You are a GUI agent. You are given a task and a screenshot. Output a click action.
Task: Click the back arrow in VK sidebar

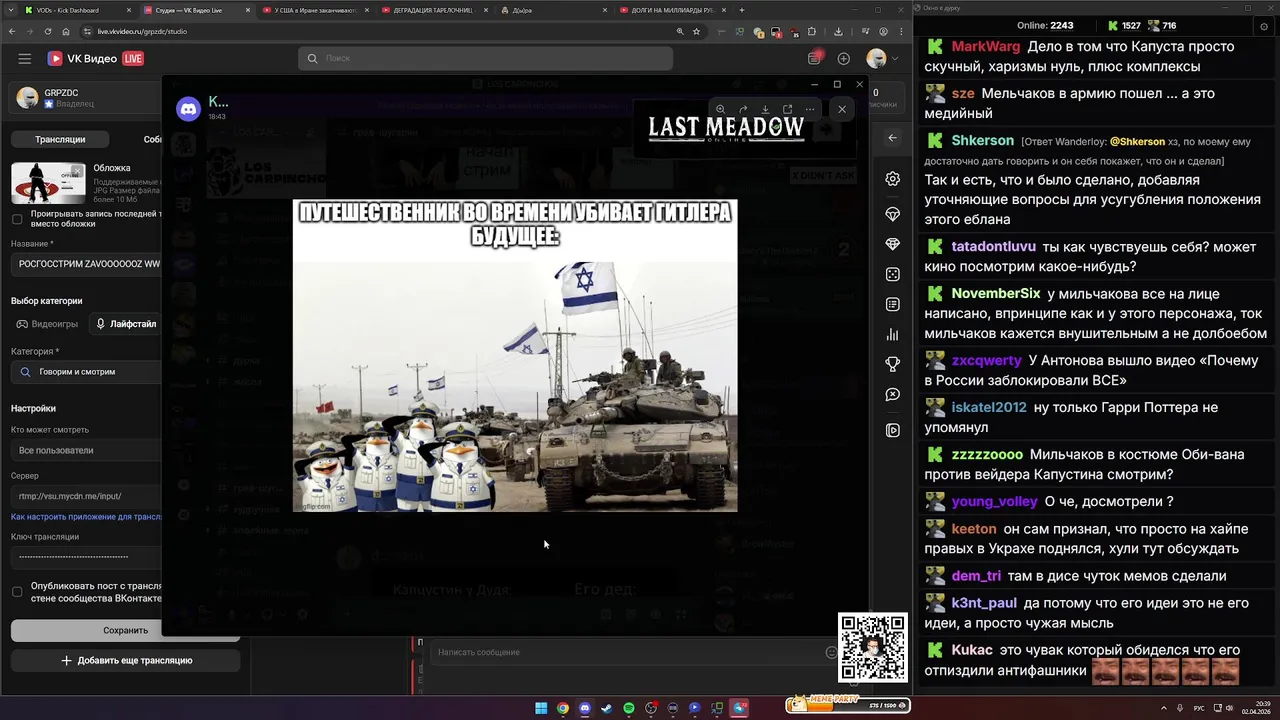893,138
